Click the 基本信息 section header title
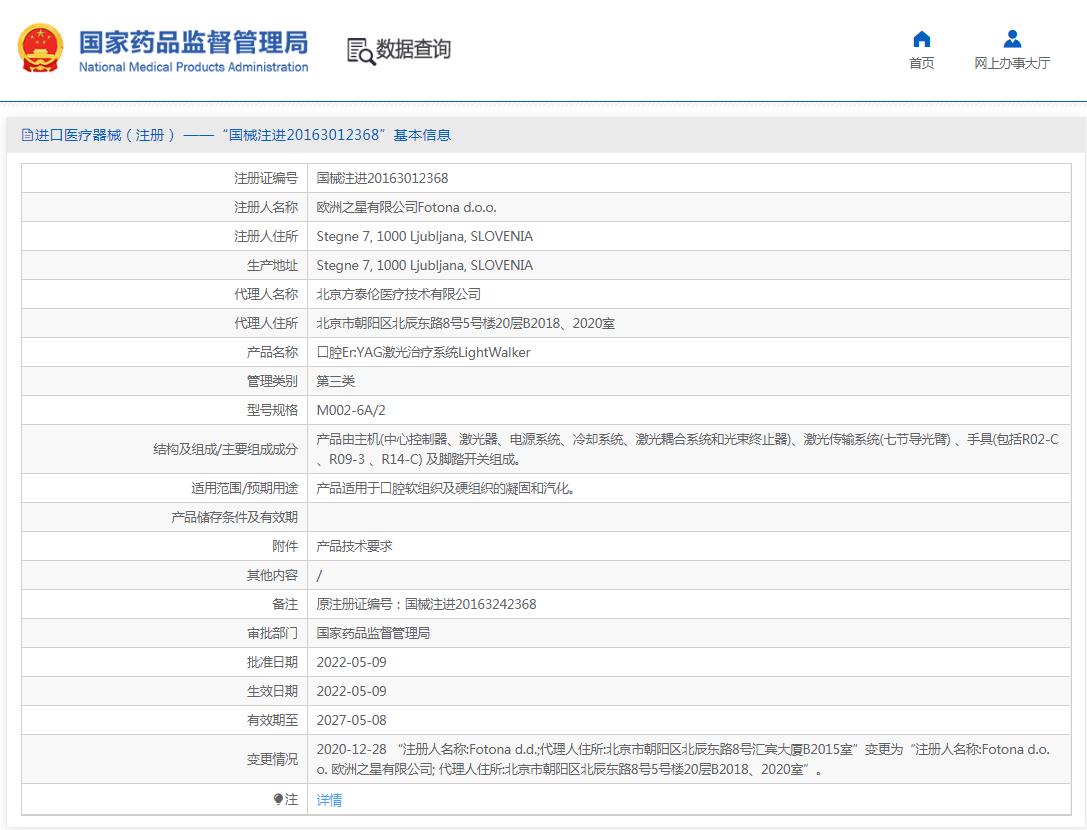This screenshot has width=1087, height=830. (x=236, y=135)
